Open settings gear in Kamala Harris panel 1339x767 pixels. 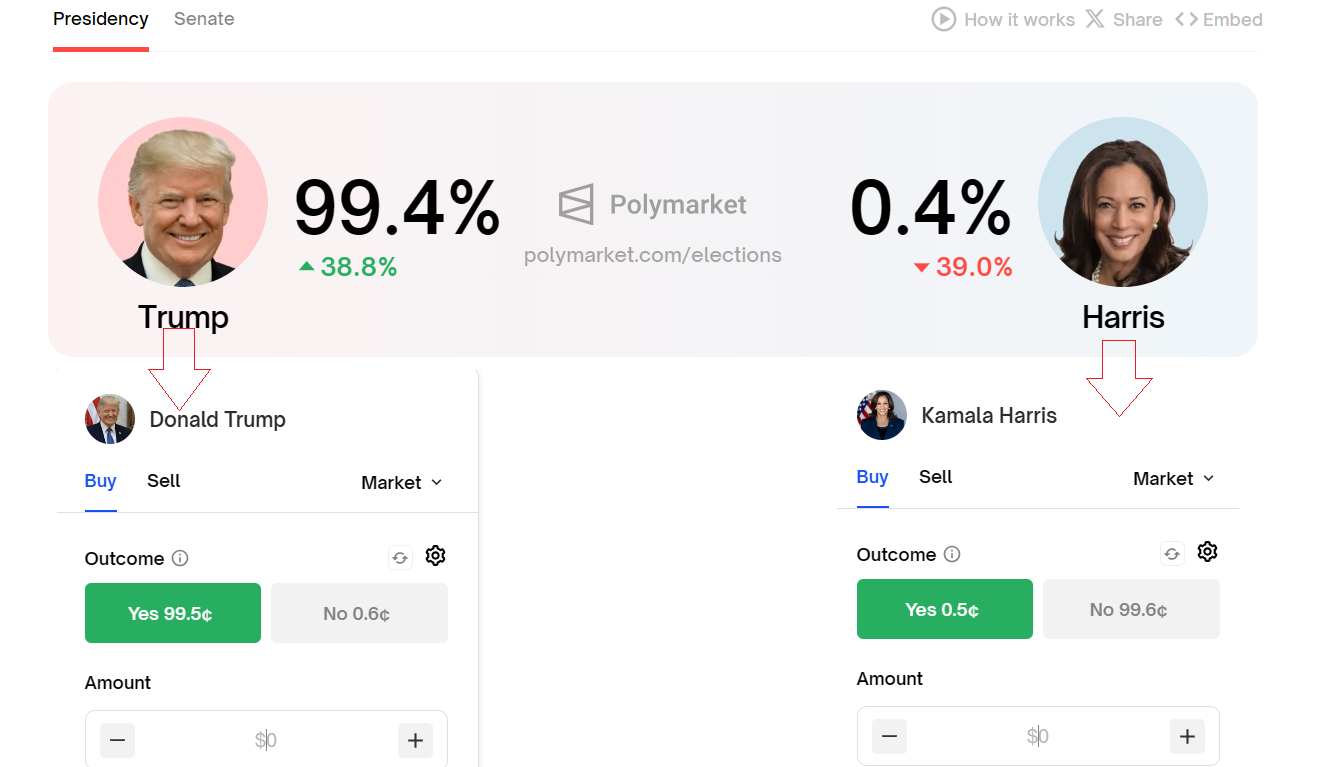click(1207, 552)
